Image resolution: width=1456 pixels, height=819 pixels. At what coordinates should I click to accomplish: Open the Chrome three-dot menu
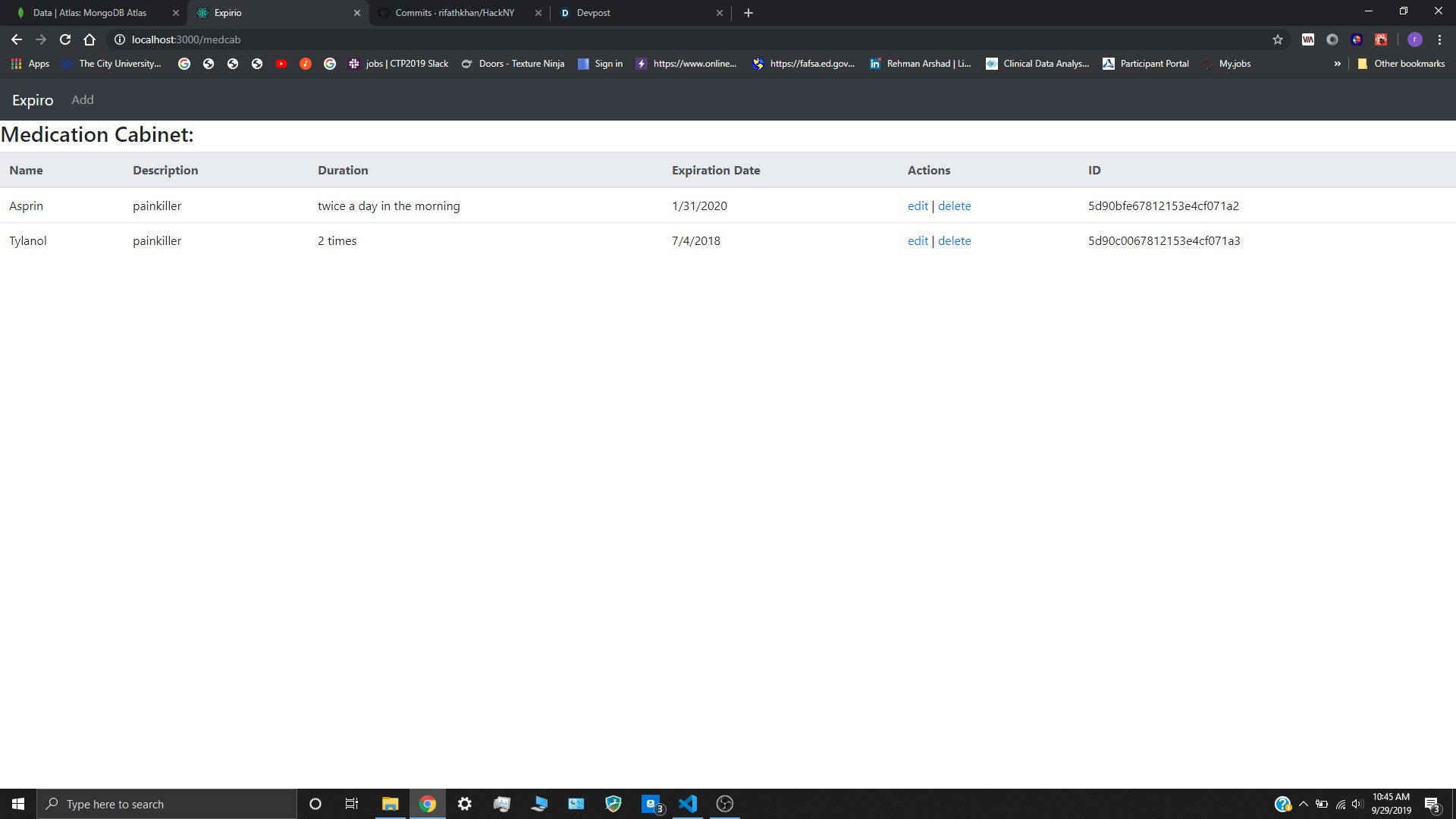click(1439, 39)
